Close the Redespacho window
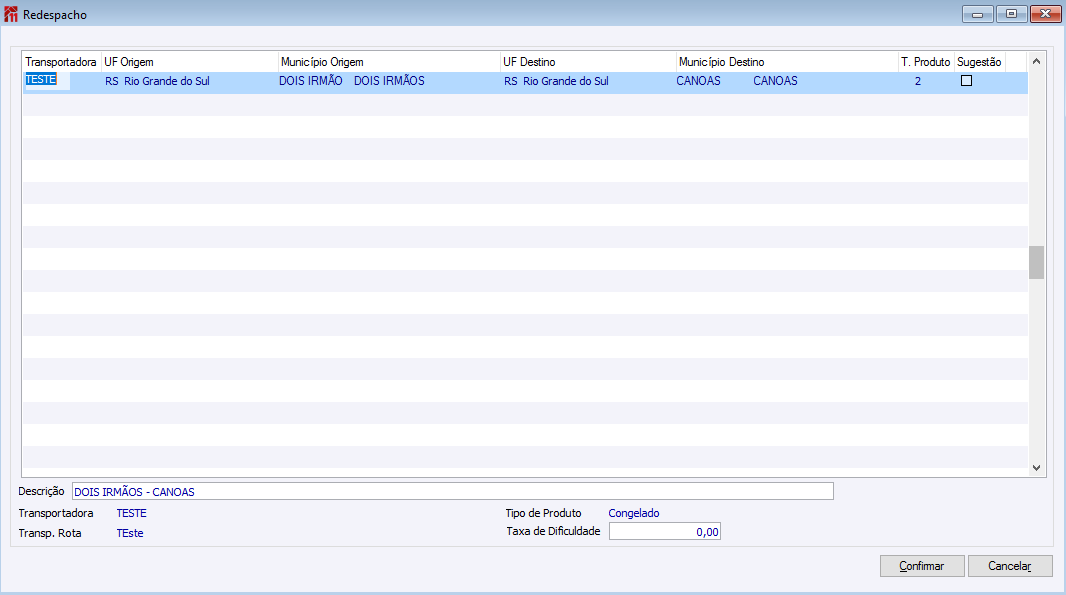Viewport: 1066px width, 595px height. pyautogui.click(x=1046, y=14)
